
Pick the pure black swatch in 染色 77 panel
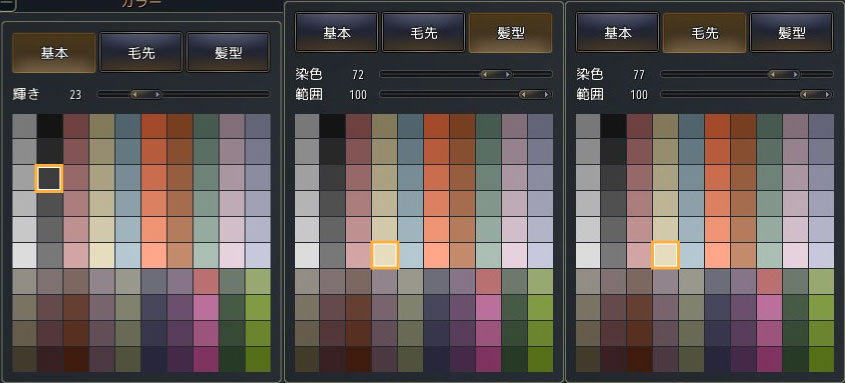click(613, 126)
